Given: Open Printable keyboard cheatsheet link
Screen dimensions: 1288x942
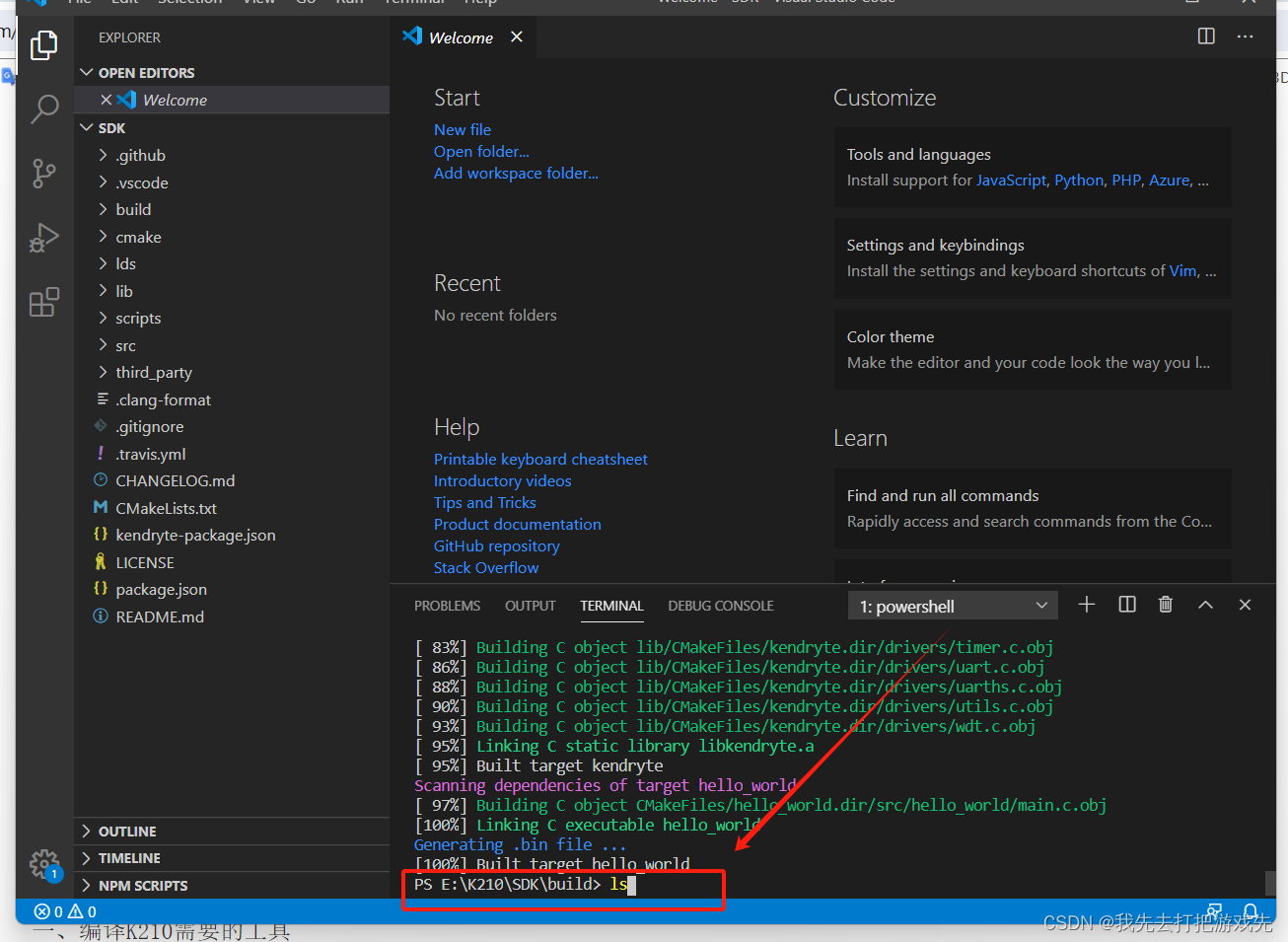Looking at the screenshot, I should click(540, 459).
